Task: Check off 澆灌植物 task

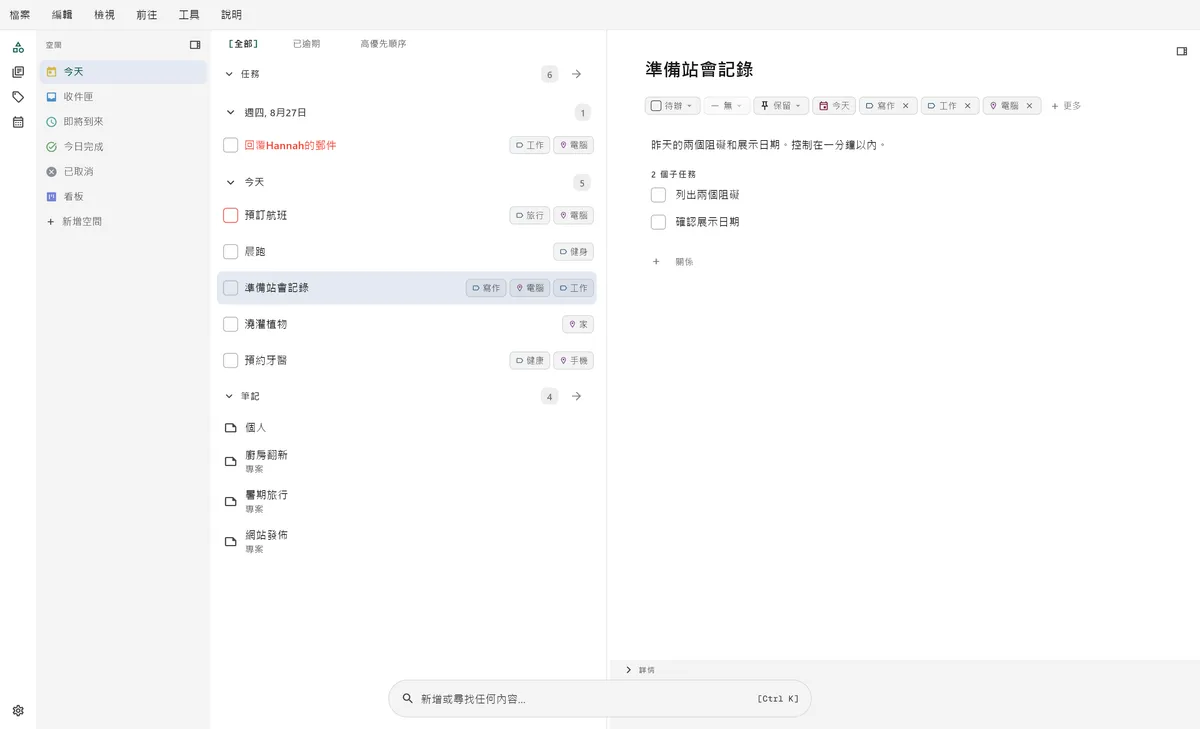Action: point(231,324)
